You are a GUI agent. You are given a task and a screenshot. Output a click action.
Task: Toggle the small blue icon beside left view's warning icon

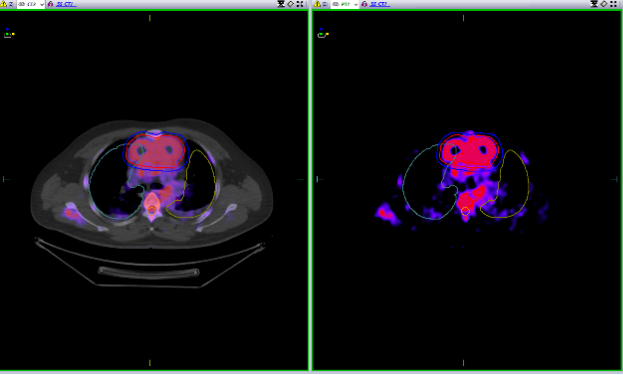11,4
